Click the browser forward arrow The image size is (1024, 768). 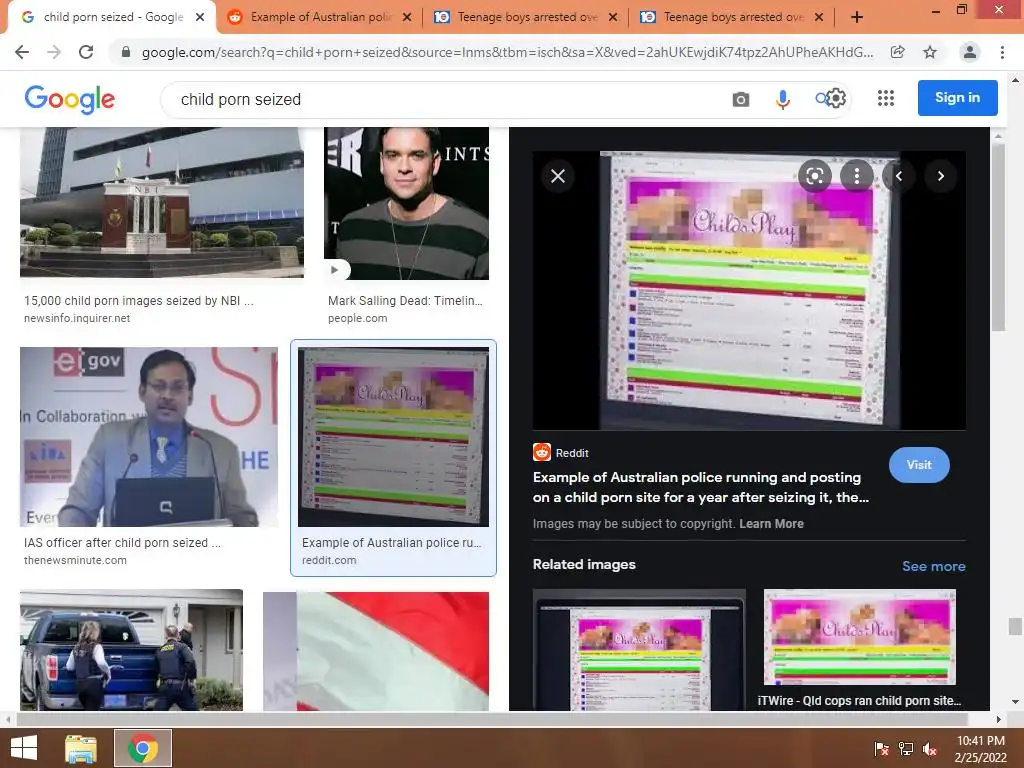coord(54,52)
